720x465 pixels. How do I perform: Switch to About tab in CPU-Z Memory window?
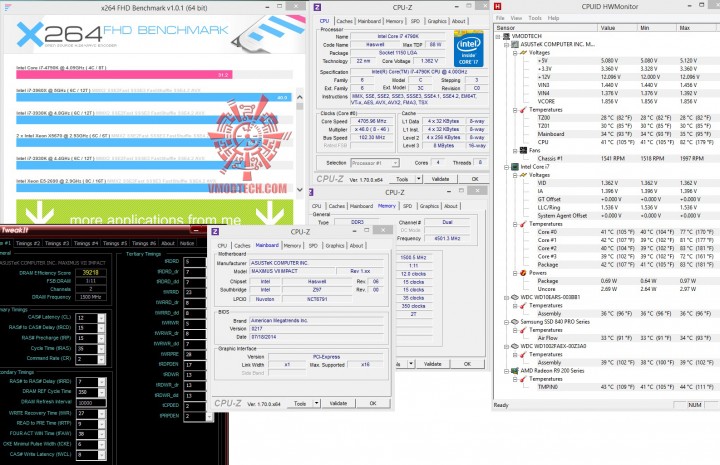tap(451, 206)
